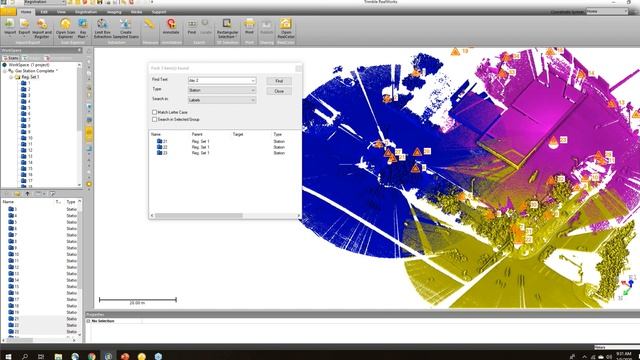Switch to the Edit ribbon tab

(x=44, y=12)
